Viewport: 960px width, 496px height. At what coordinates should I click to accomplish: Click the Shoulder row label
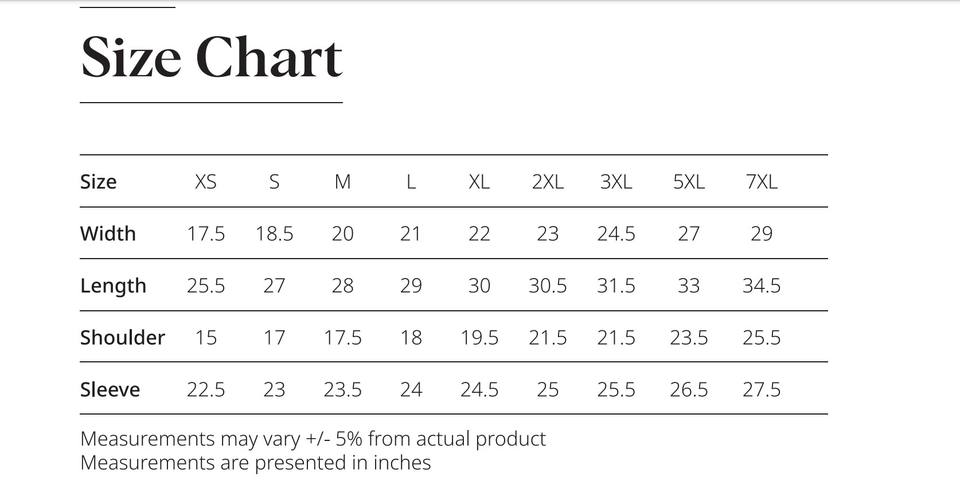pyautogui.click(x=122, y=338)
